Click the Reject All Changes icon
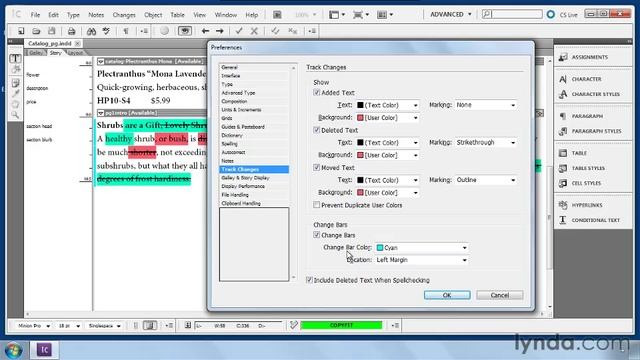Viewport: 640px width, 360px height. pos(293,31)
